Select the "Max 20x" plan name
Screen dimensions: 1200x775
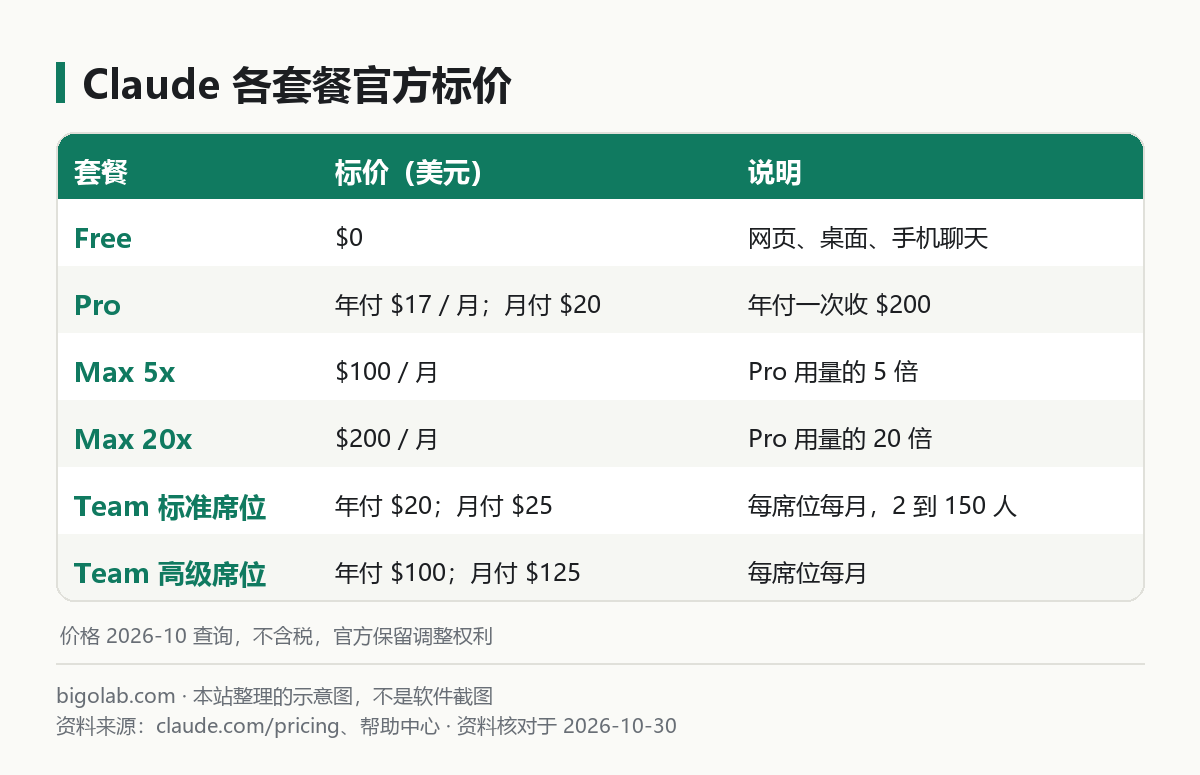(x=133, y=440)
